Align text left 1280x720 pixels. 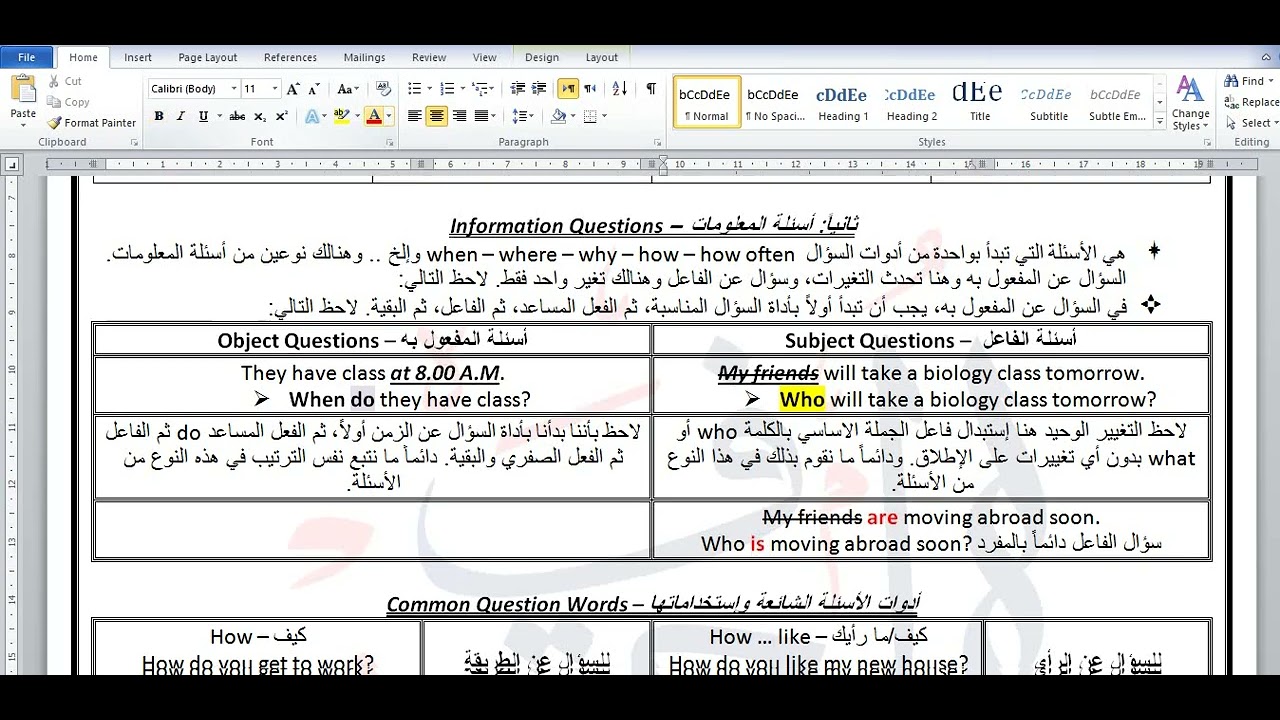click(x=415, y=116)
